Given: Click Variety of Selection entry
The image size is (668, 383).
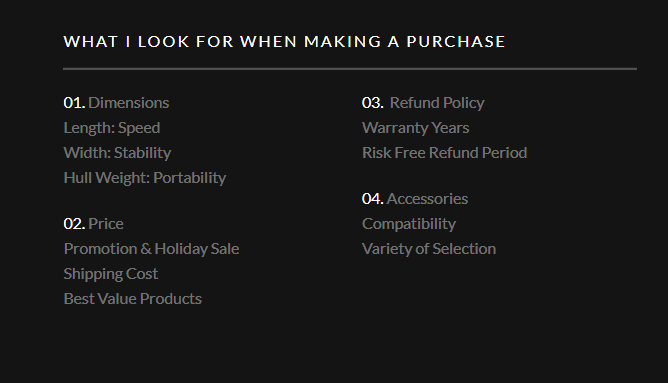Looking at the screenshot, I should pyautogui.click(x=429, y=249).
